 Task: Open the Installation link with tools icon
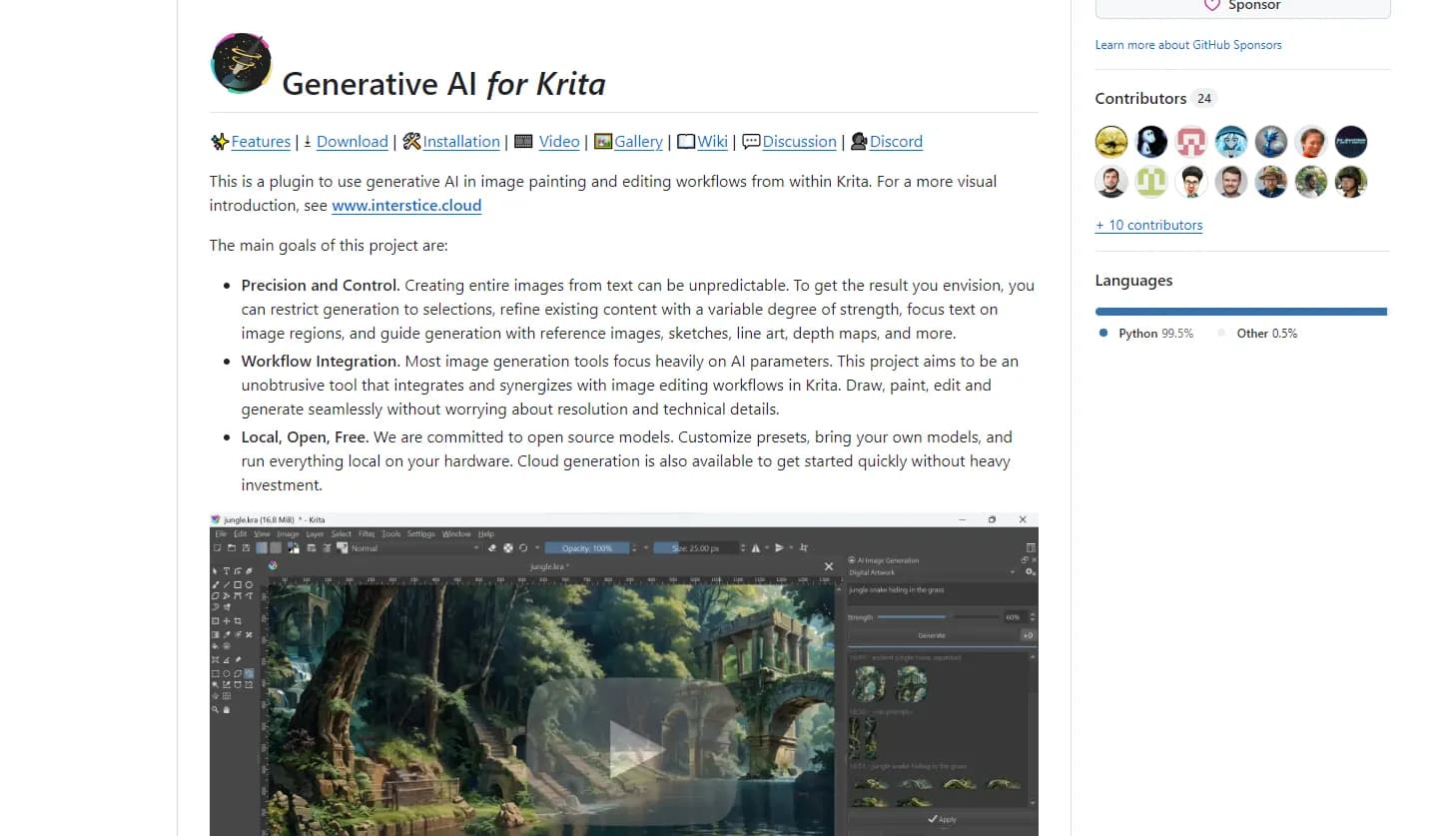coord(460,142)
